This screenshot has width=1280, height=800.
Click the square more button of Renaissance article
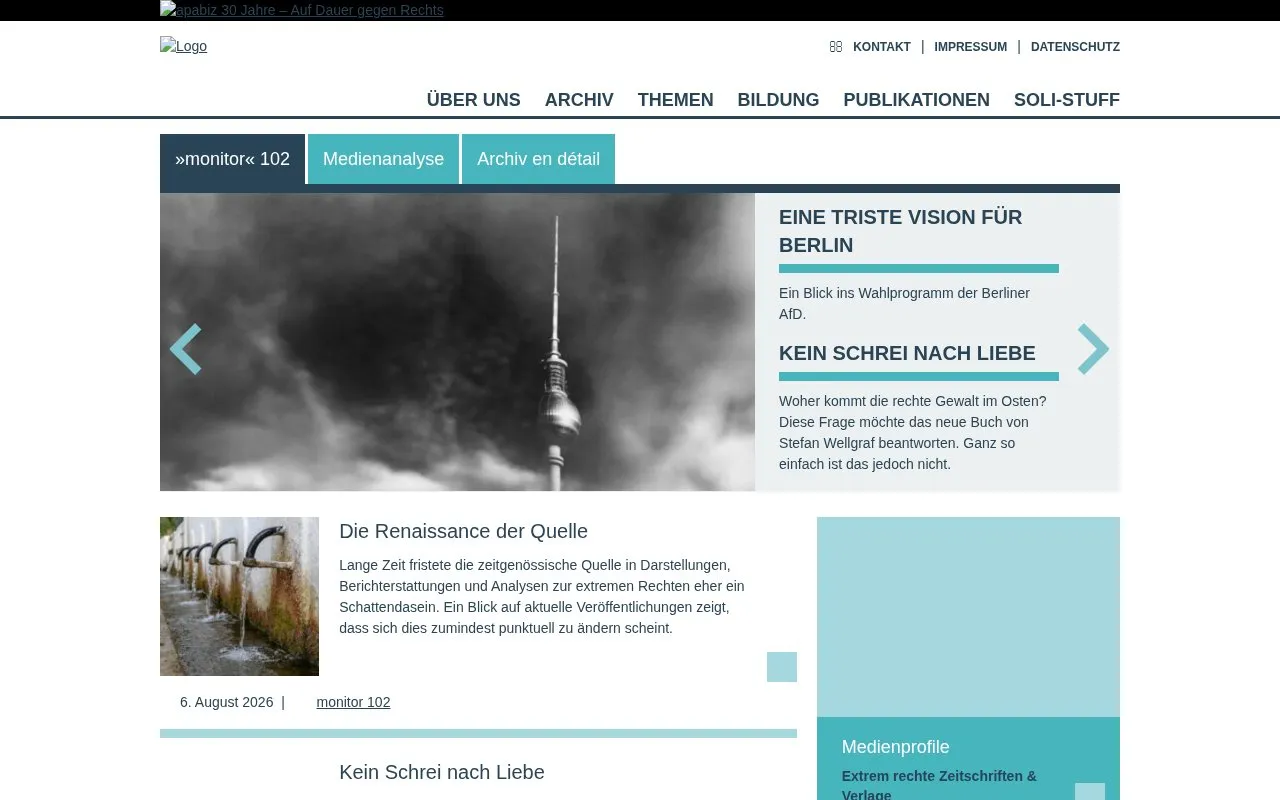782,667
